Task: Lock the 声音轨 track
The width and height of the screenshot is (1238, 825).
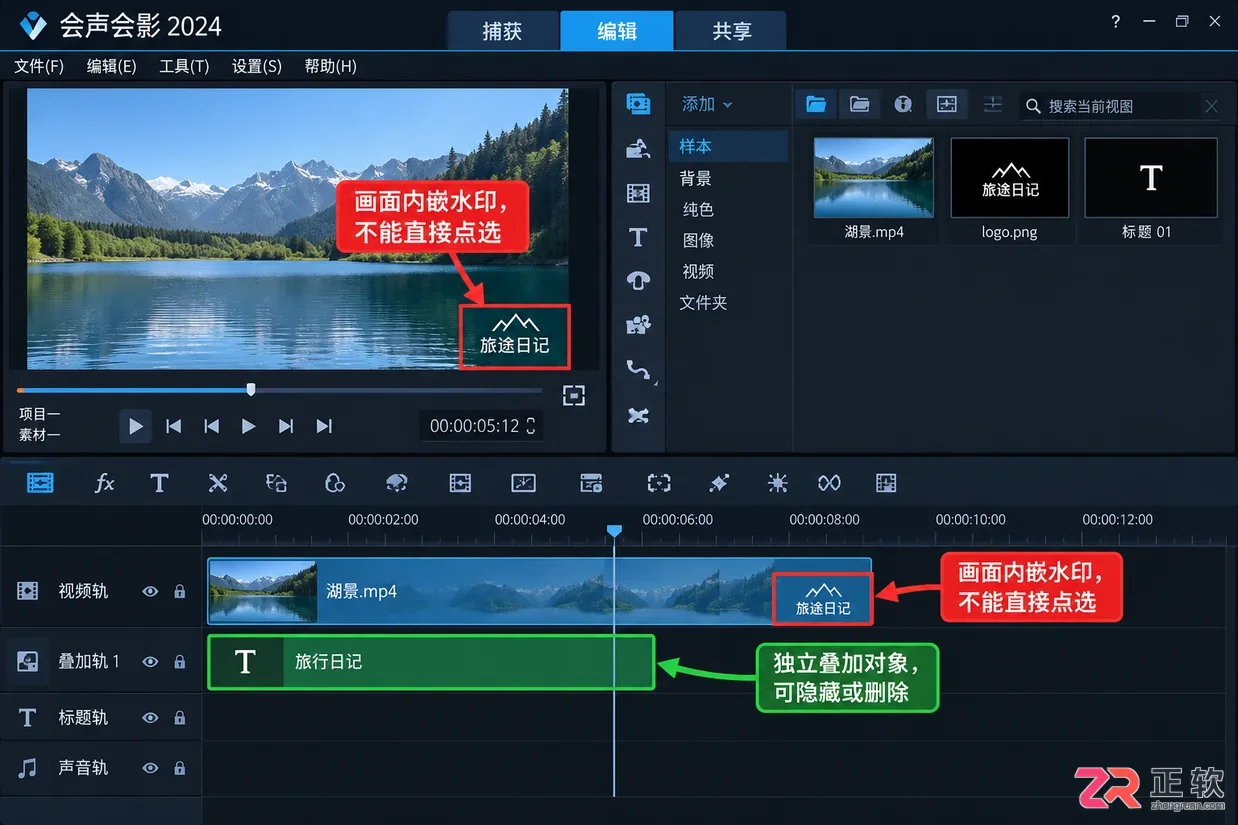Action: click(180, 768)
